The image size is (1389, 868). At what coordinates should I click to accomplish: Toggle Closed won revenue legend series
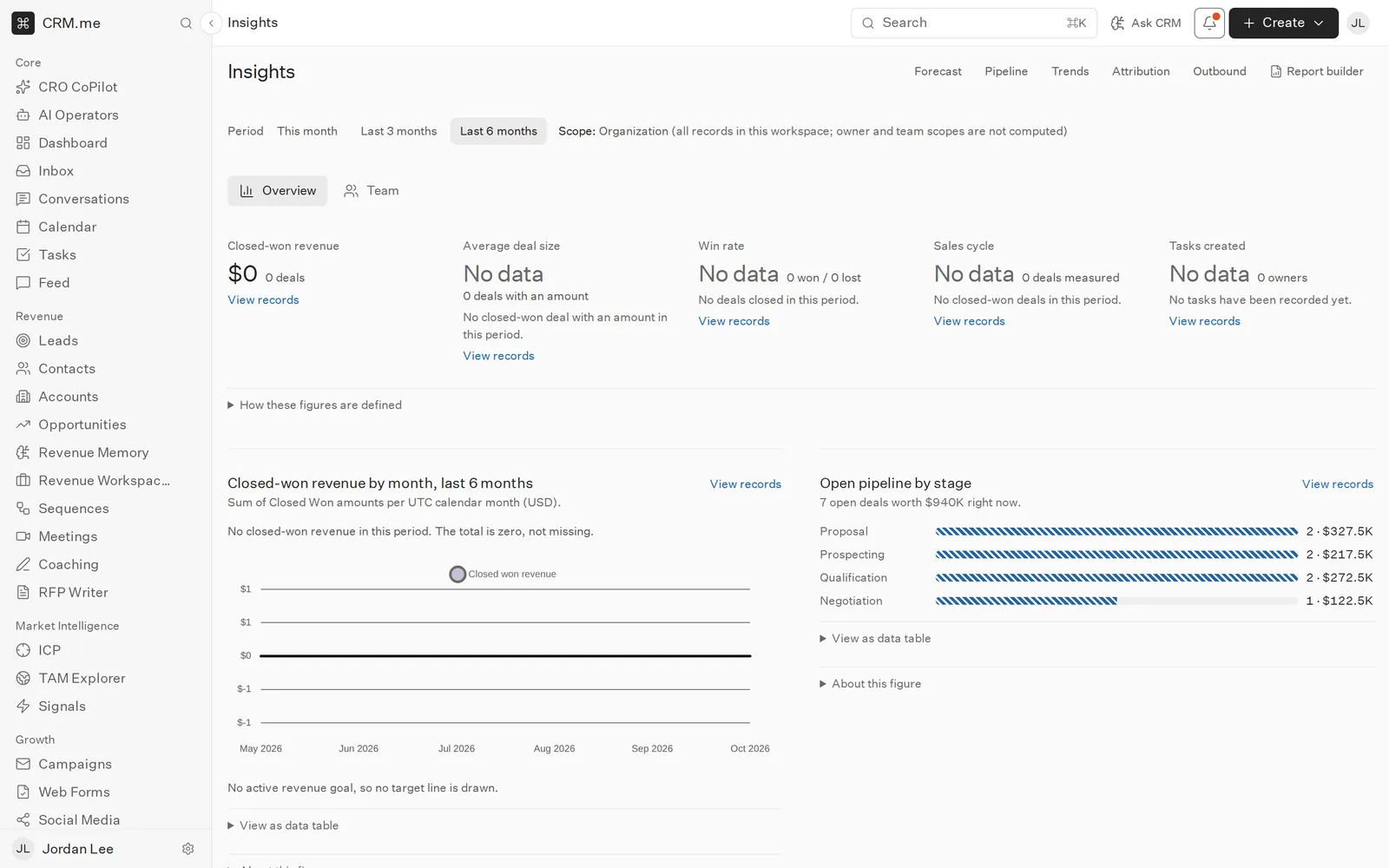click(504, 574)
